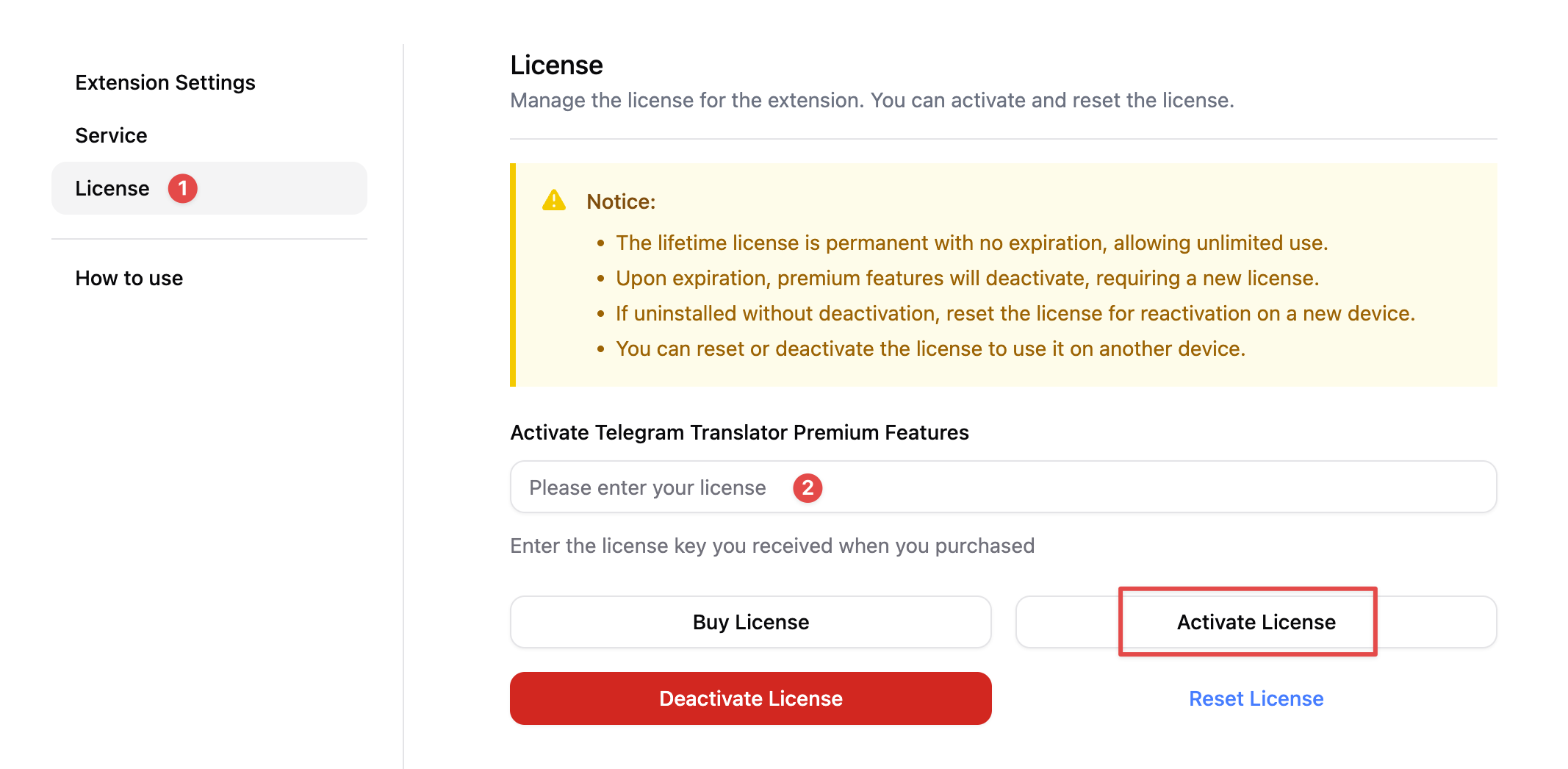
Task: Click the red Deactivate License button
Action: point(750,698)
